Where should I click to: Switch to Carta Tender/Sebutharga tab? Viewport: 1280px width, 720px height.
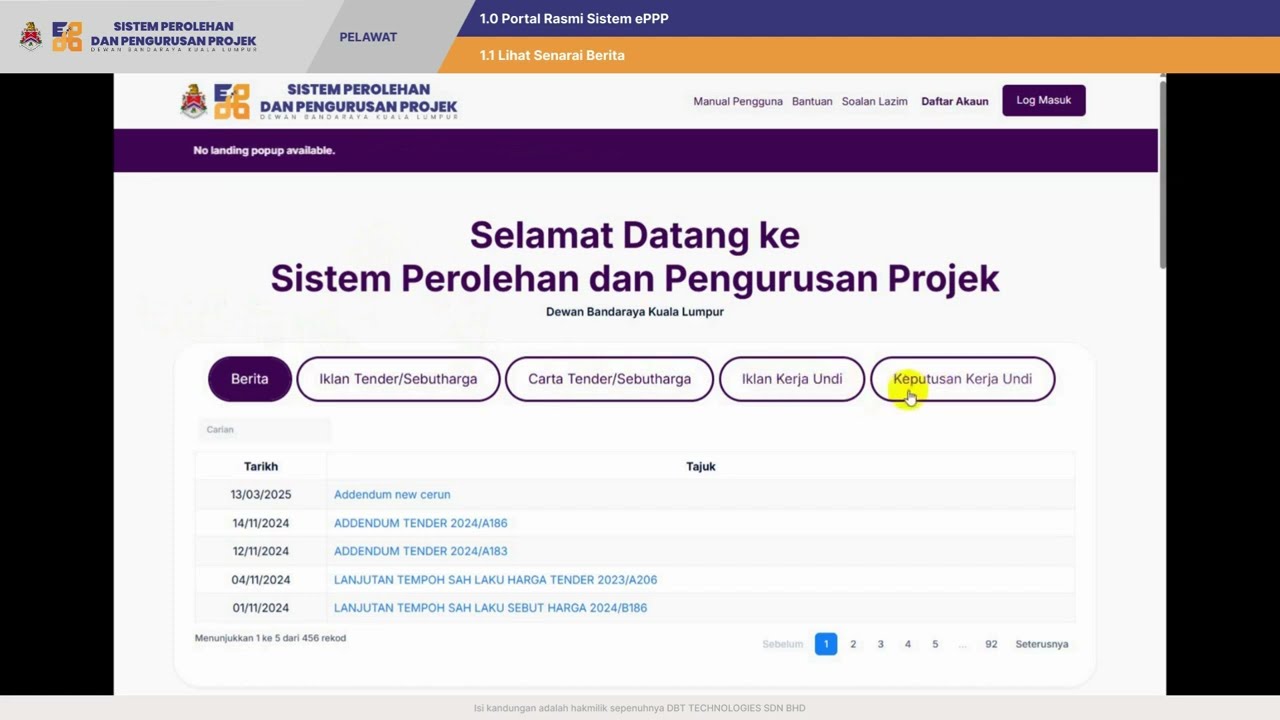609,379
